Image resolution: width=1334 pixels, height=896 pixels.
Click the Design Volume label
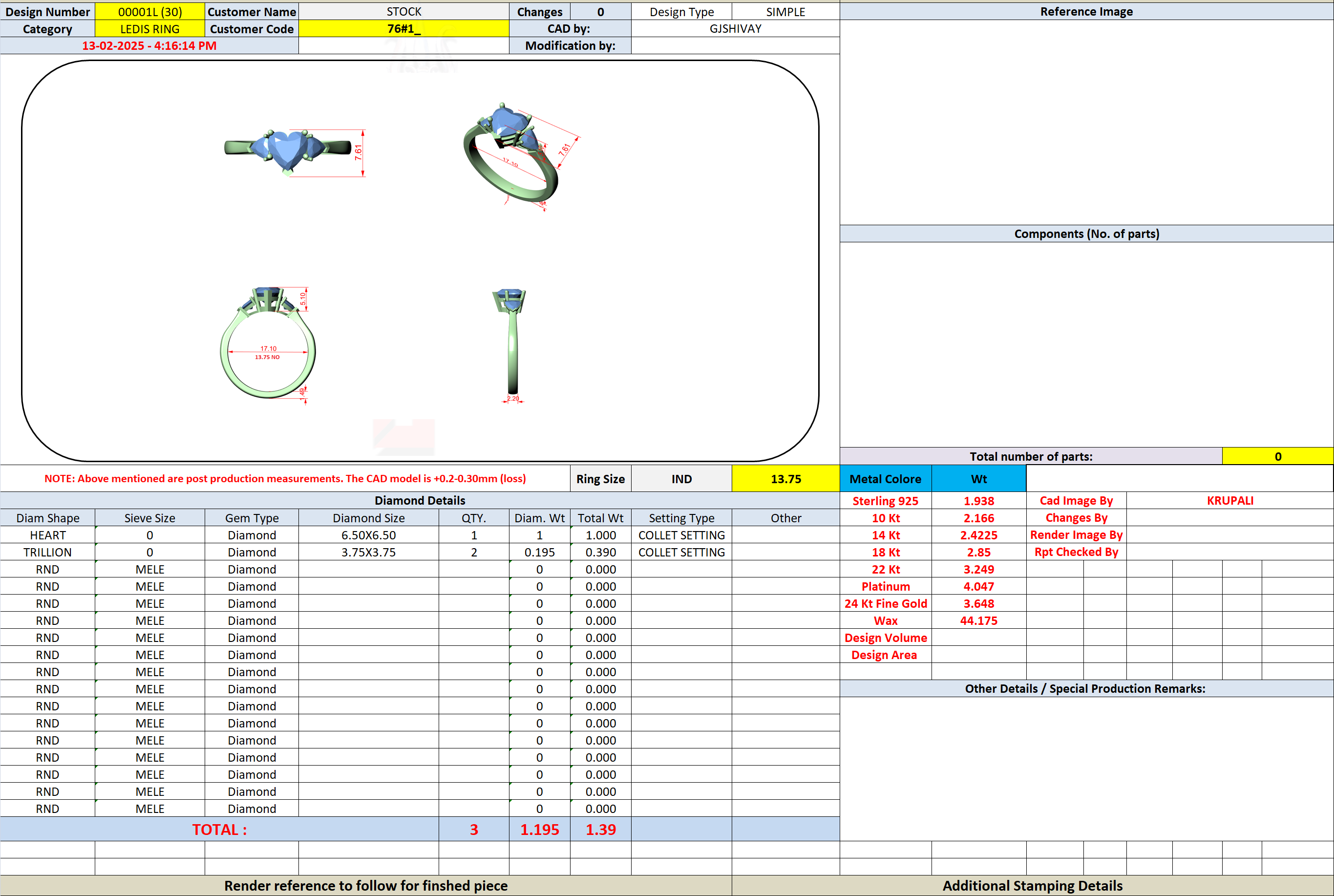886,638
